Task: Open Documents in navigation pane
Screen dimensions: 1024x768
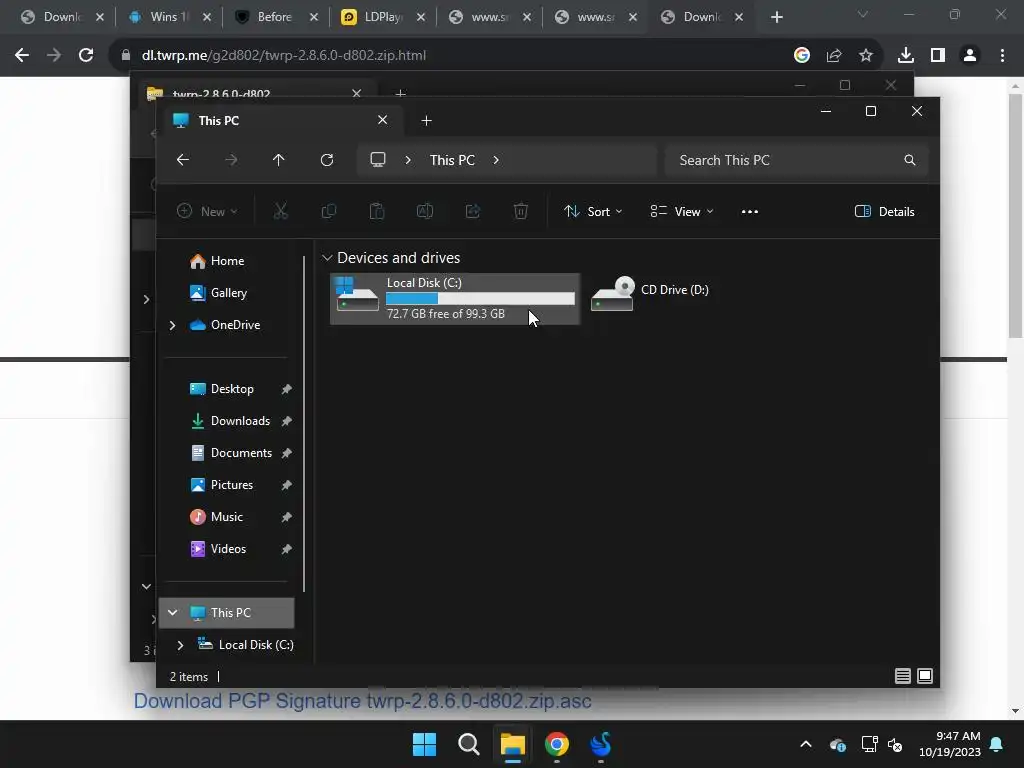Action: click(x=240, y=453)
